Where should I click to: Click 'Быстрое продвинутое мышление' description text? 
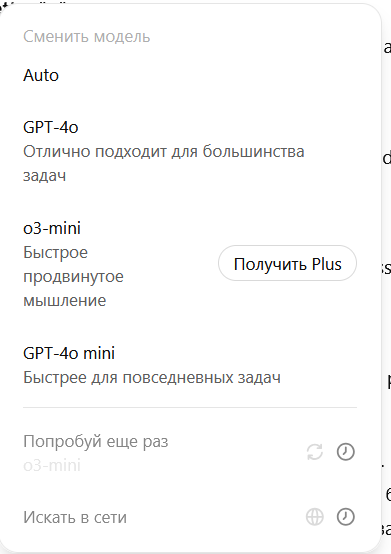click(73, 276)
